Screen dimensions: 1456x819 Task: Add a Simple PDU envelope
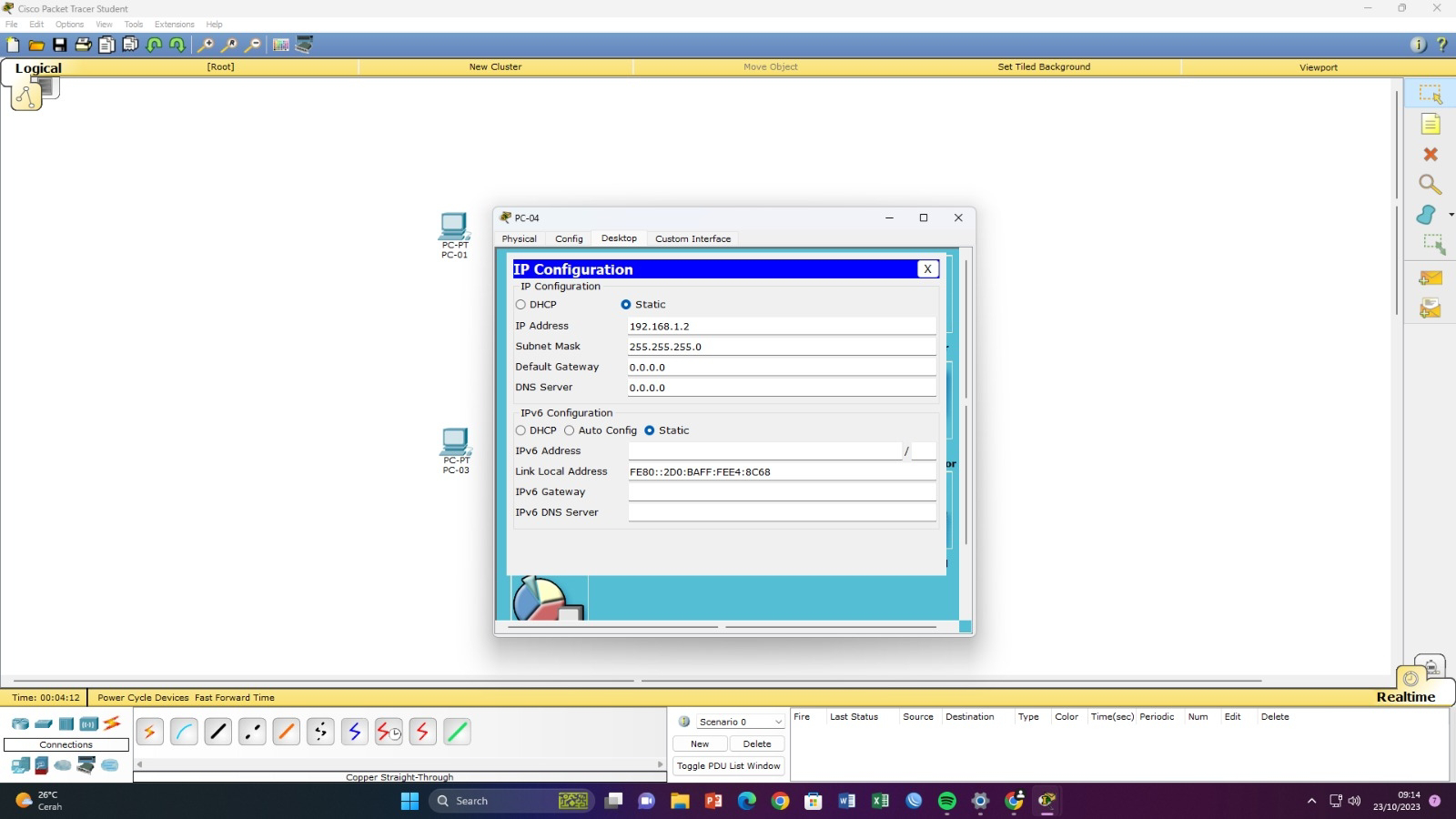point(1431,278)
